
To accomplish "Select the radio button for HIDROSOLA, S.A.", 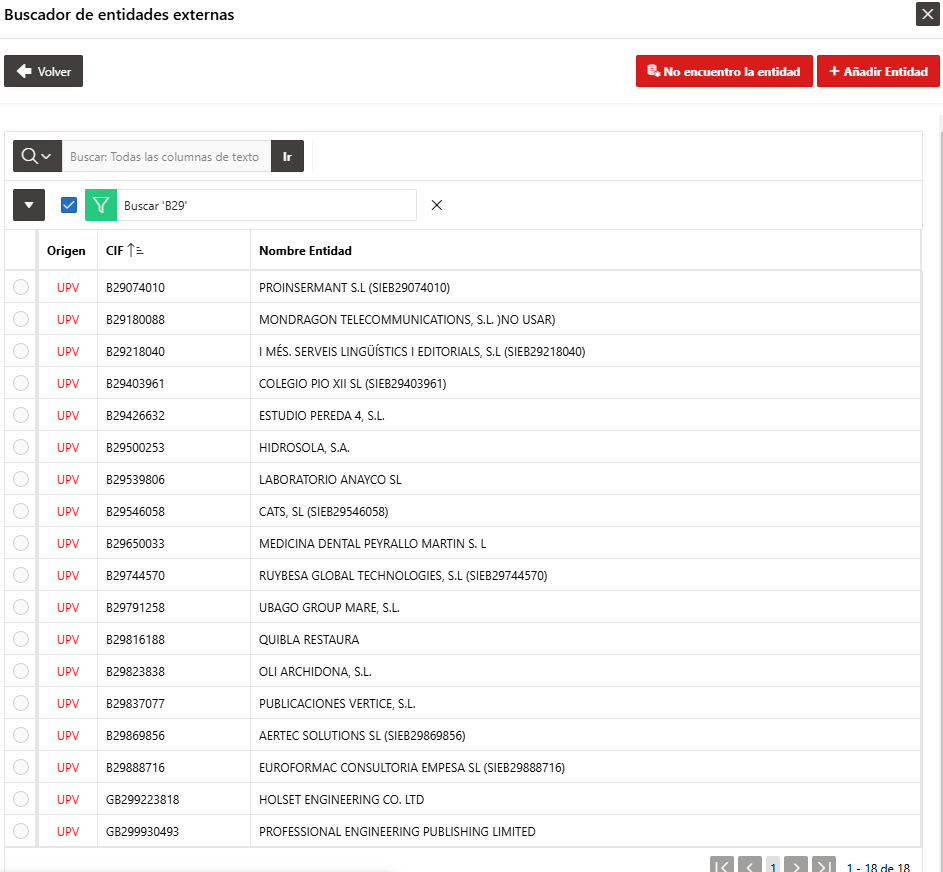I will point(21,447).
